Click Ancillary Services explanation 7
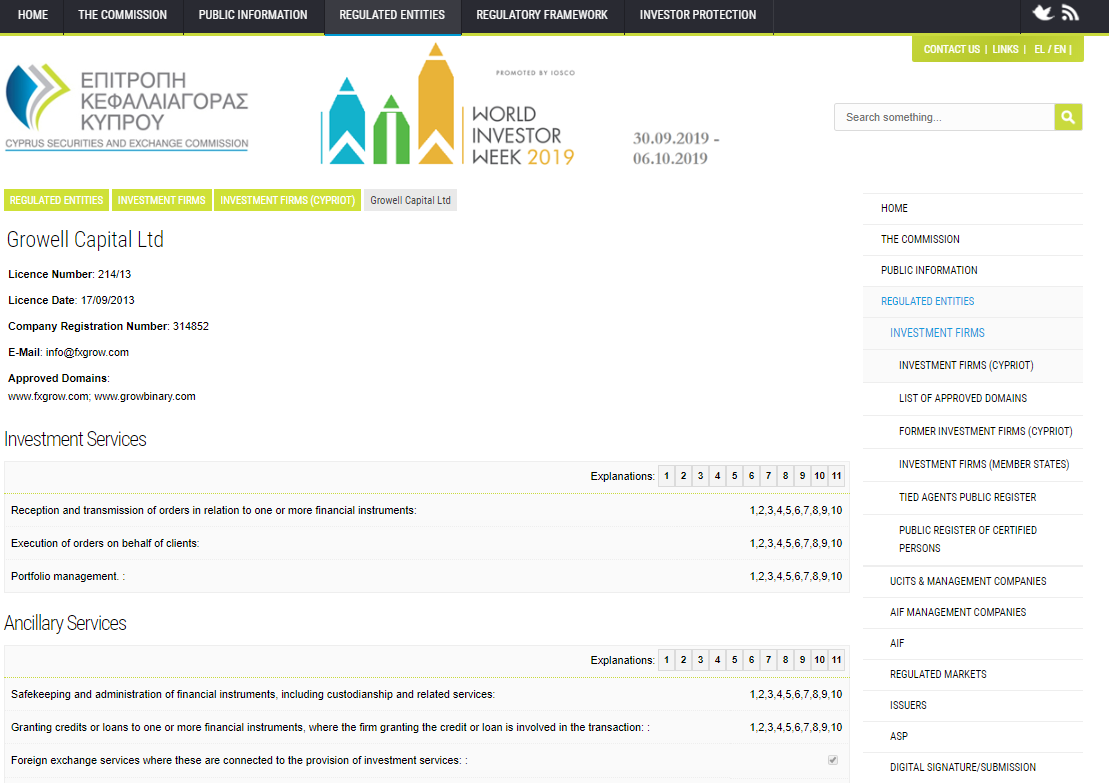 click(x=768, y=659)
